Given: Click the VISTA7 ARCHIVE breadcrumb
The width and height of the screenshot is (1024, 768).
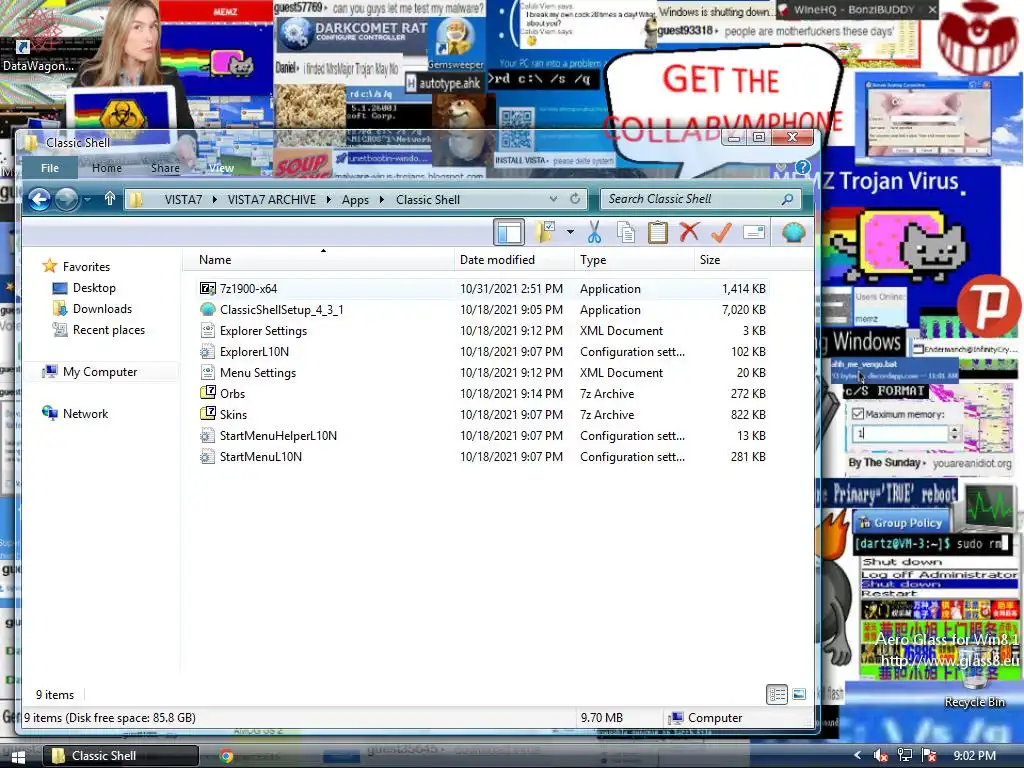Looking at the screenshot, I should 272,199.
